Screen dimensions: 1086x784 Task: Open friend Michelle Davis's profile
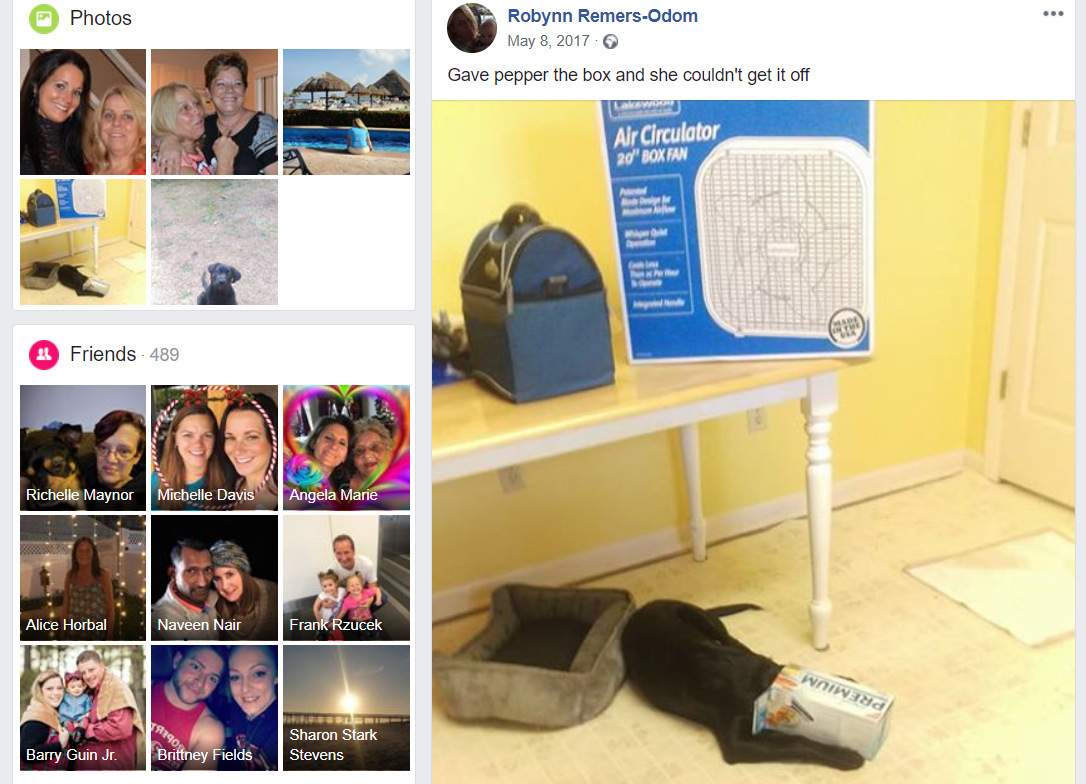215,447
